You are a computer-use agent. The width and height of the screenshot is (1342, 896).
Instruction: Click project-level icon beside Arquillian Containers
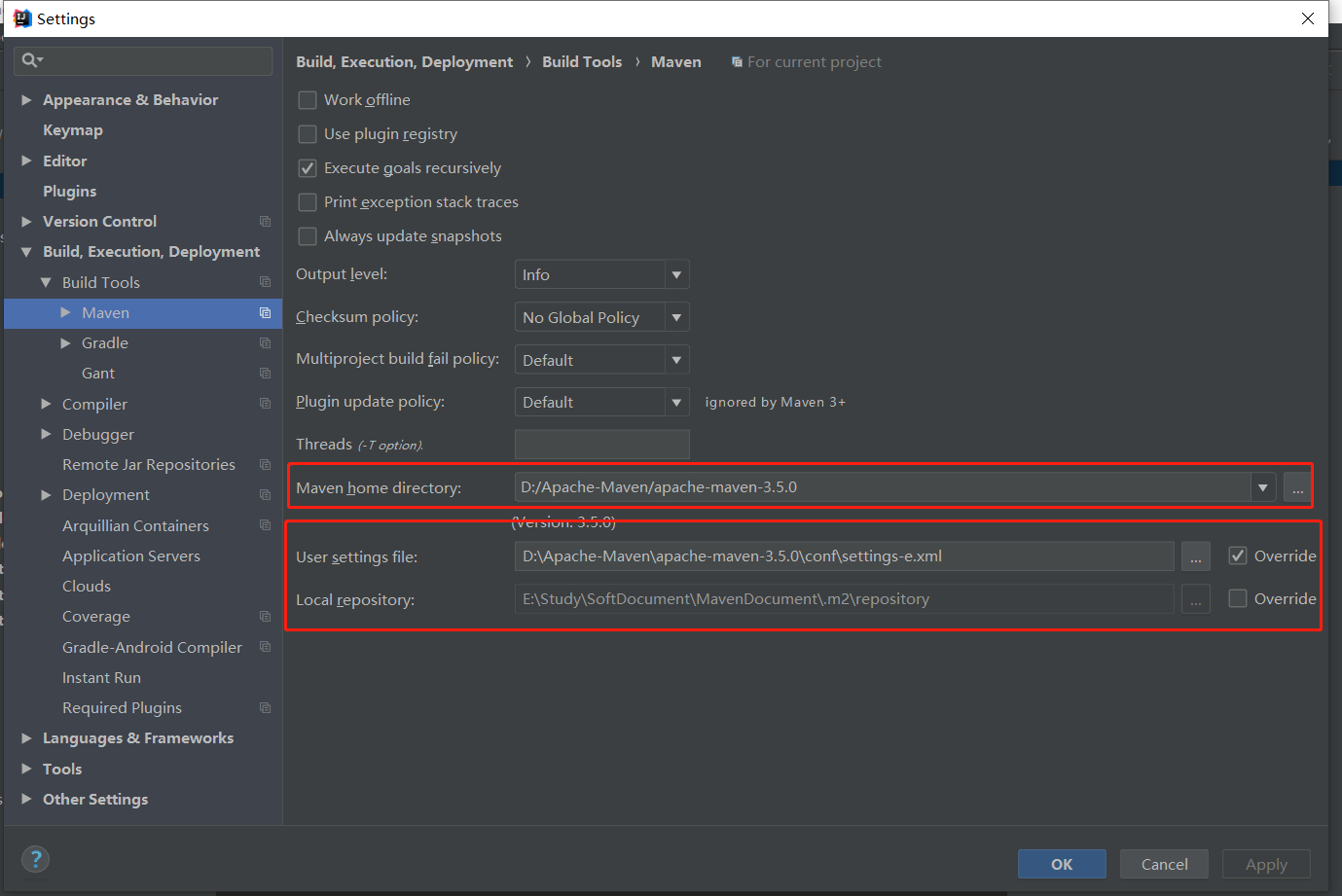point(265,525)
